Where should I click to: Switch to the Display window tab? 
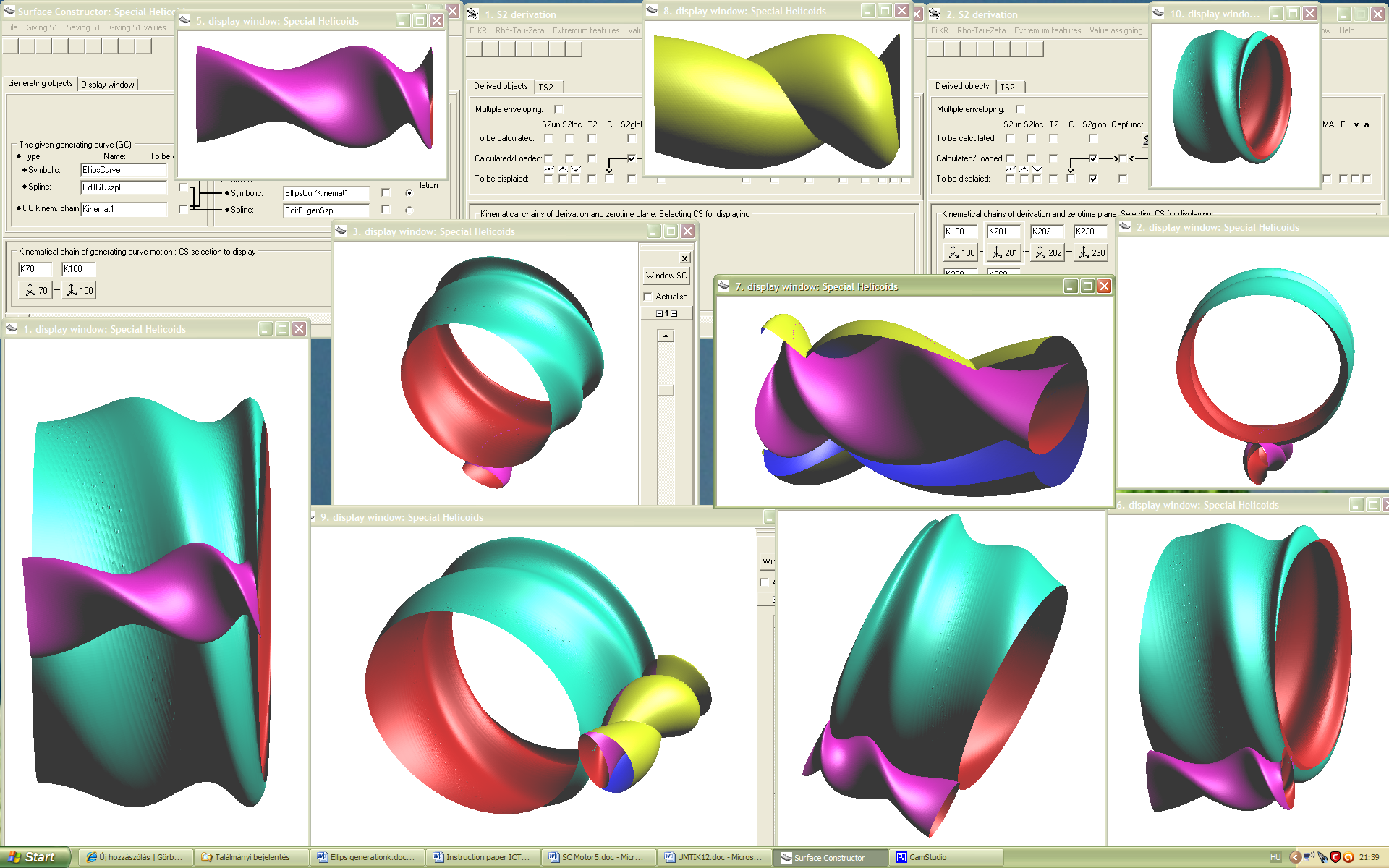click(x=107, y=85)
